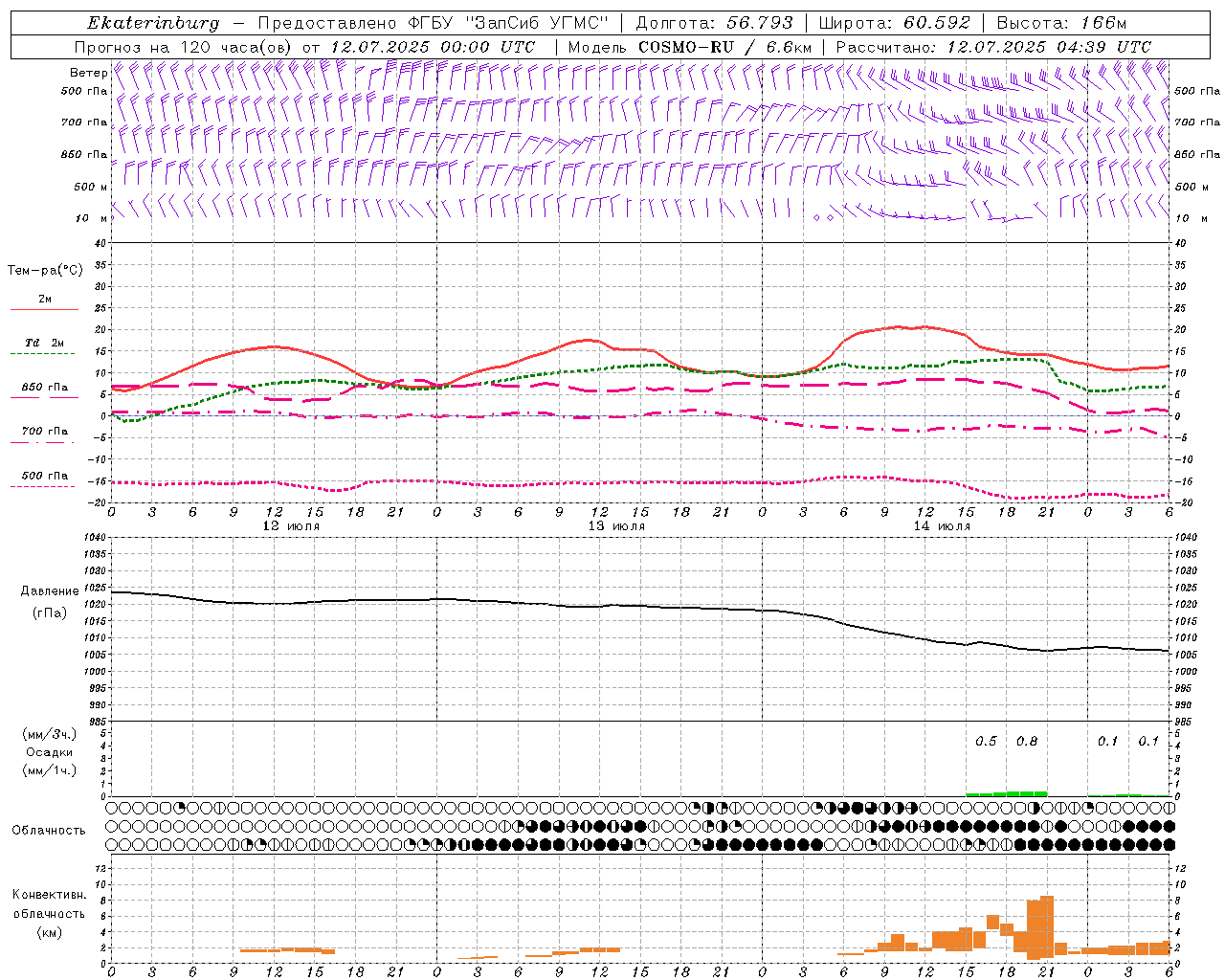
Task: Click the 13 июля date label
Action: coord(616,526)
